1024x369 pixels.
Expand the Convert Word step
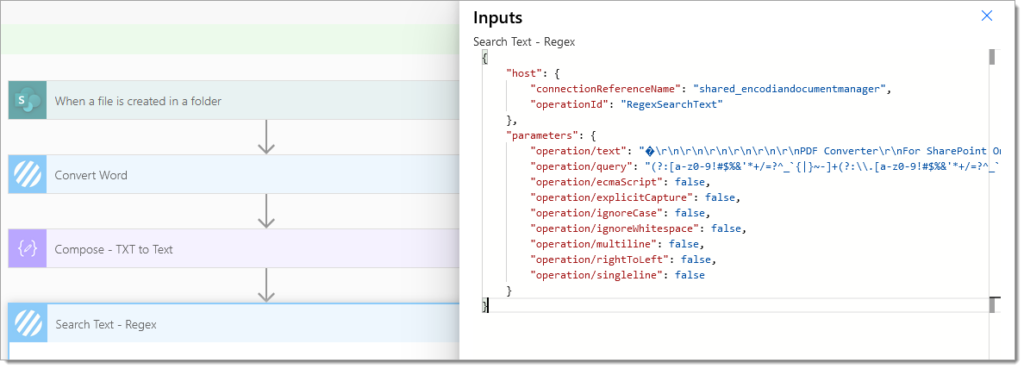[x=234, y=174]
